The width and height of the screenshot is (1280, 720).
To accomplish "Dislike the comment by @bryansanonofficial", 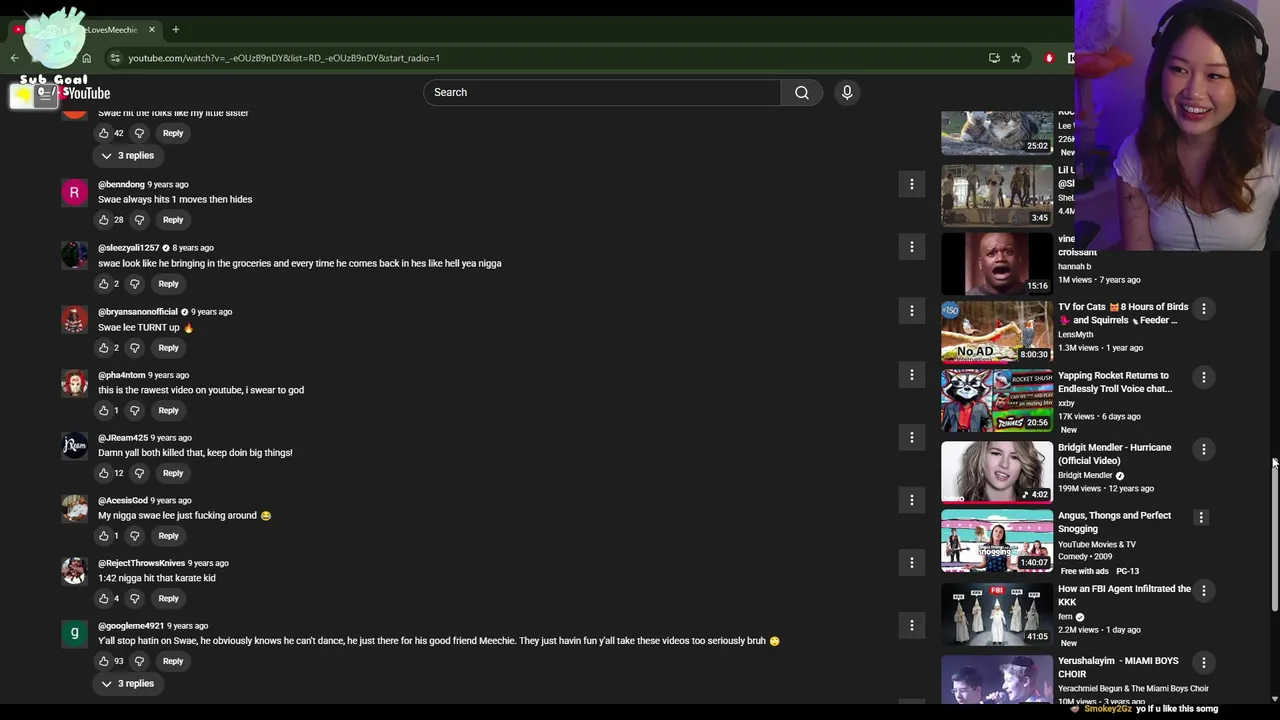I will [135, 348].
